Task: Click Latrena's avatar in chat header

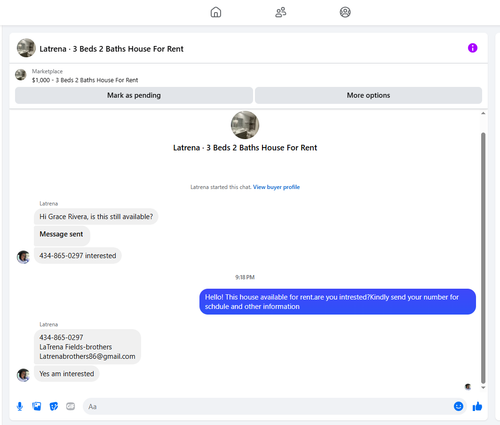Action: pos(26,48)
